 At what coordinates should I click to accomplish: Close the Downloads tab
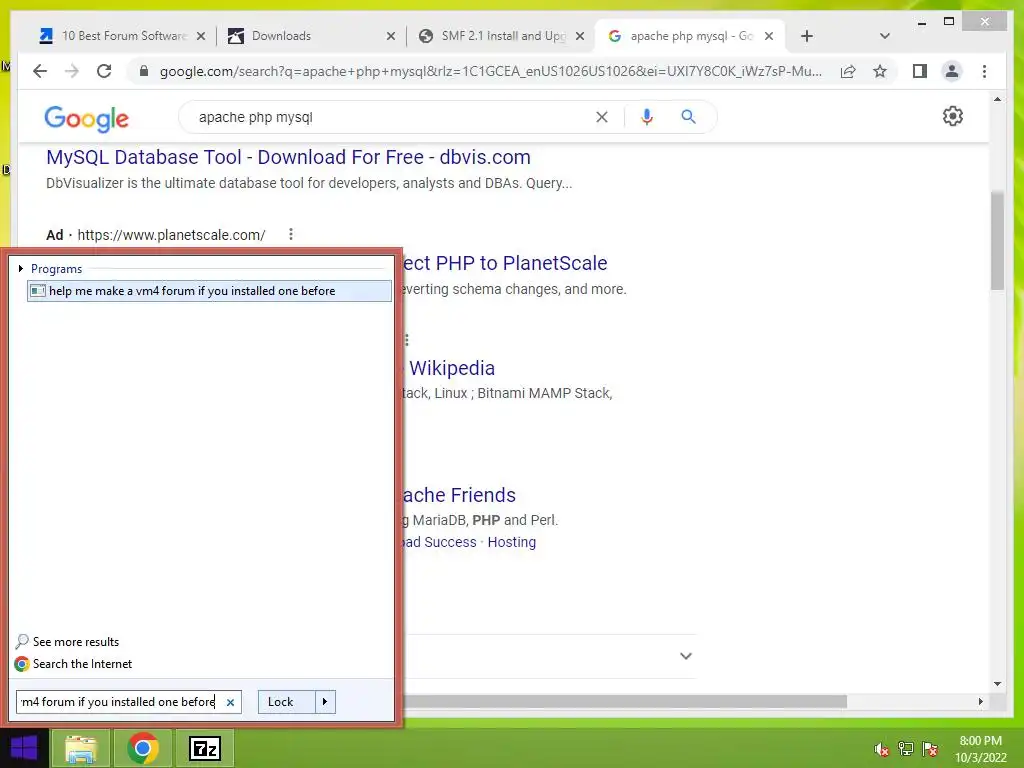391,36
